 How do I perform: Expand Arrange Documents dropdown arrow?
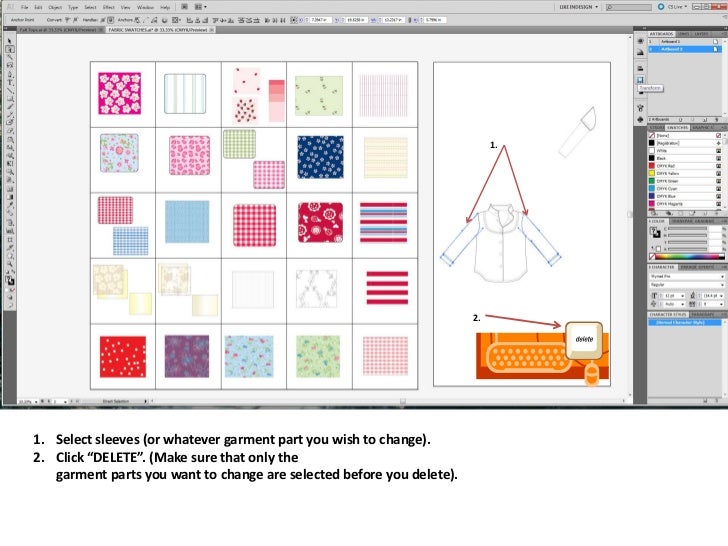[x=205, y=7]
